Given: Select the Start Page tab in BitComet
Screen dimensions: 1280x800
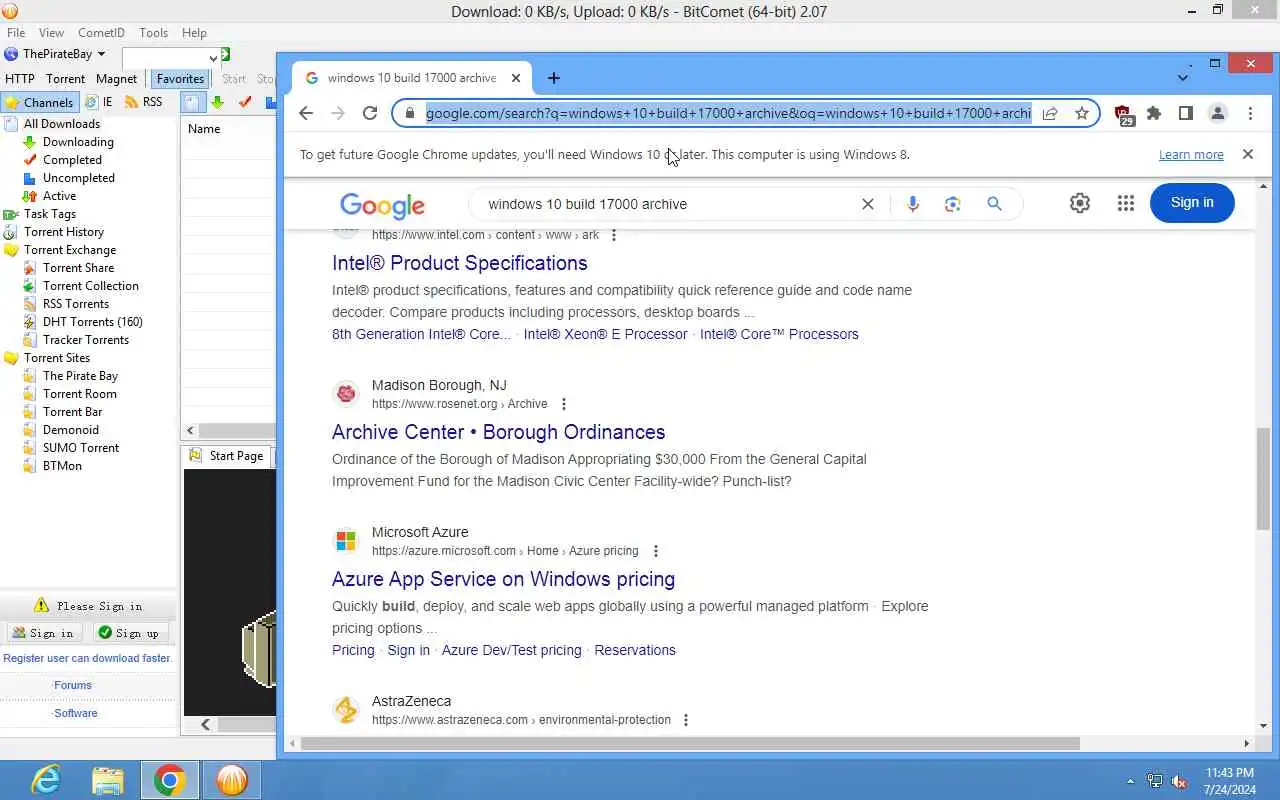Looking at the screenshot, I should [227, 456].
